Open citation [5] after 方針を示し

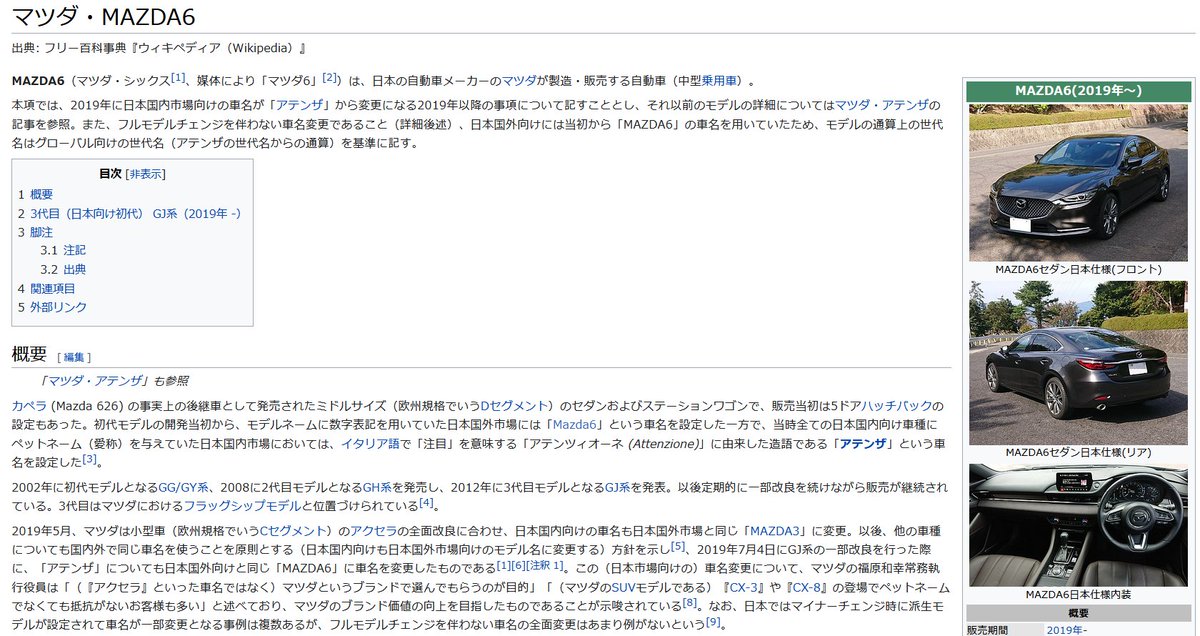pos(677,545)
